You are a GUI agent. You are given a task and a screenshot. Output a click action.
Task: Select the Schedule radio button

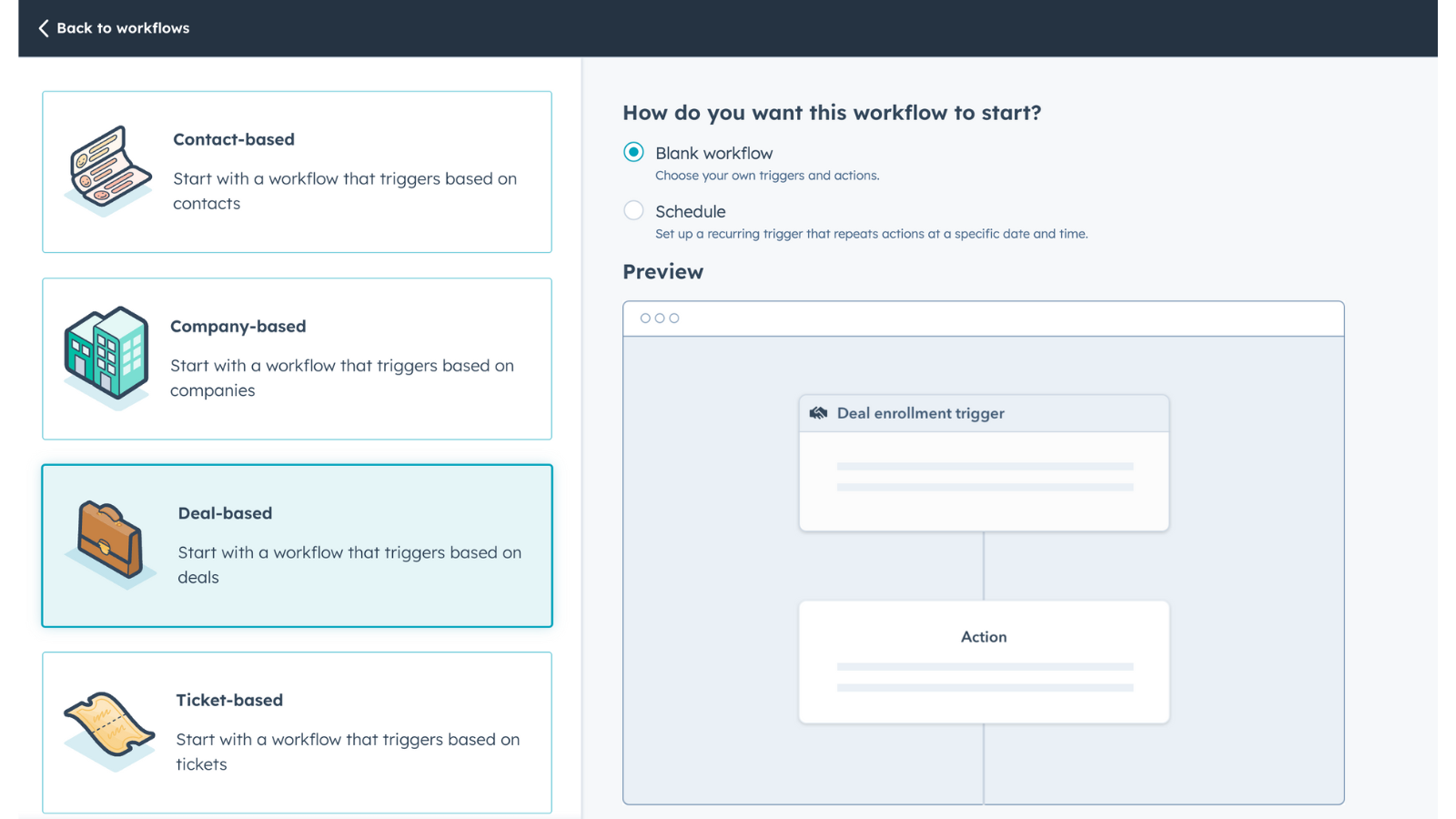(x=633, y=210)
